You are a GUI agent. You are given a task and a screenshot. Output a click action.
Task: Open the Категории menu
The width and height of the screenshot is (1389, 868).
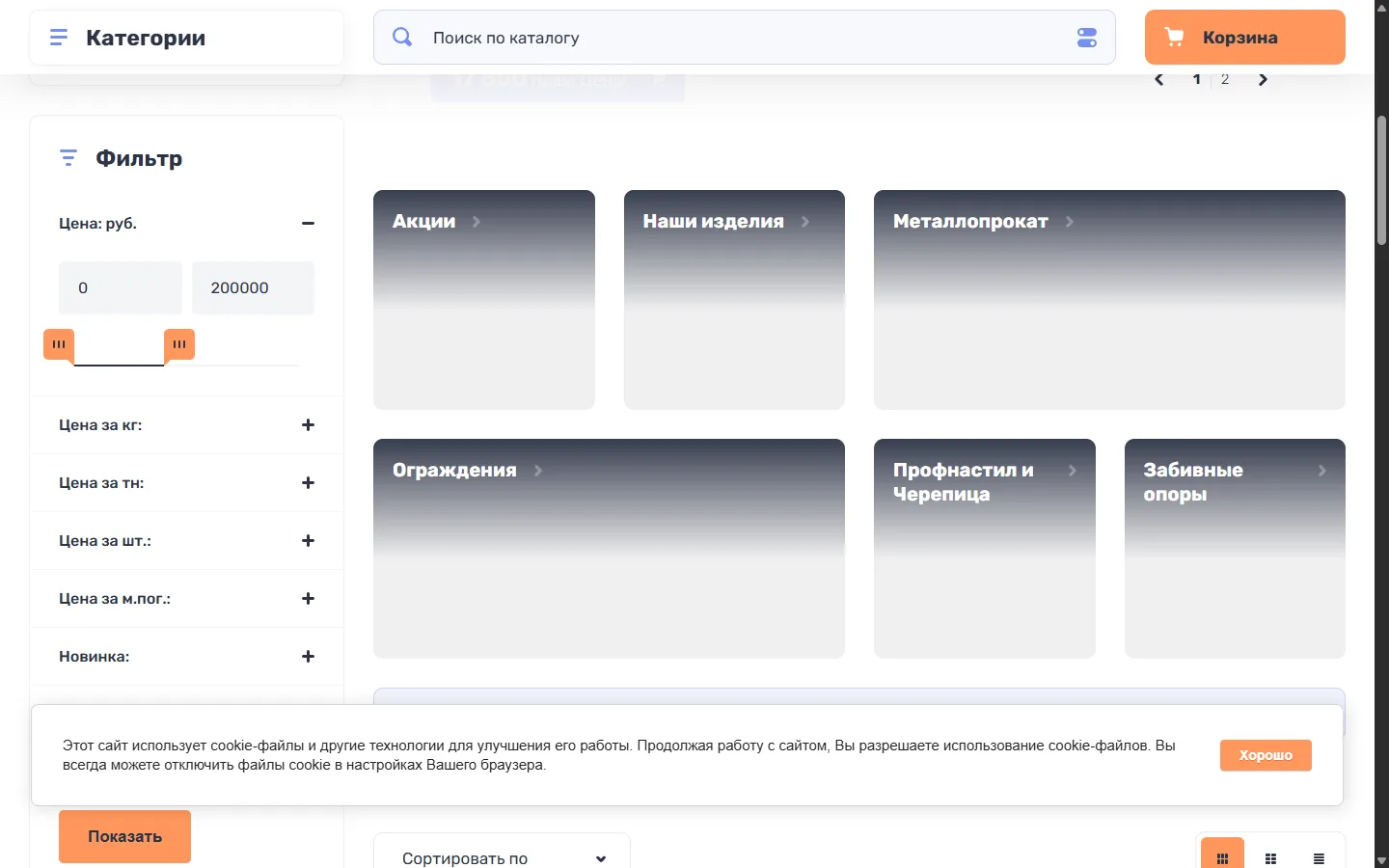(186, 38)
